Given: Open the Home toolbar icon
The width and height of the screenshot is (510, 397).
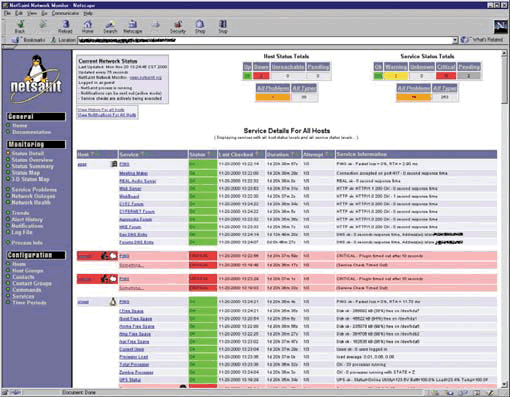Looking at the screenshot, I should (88, 26).
